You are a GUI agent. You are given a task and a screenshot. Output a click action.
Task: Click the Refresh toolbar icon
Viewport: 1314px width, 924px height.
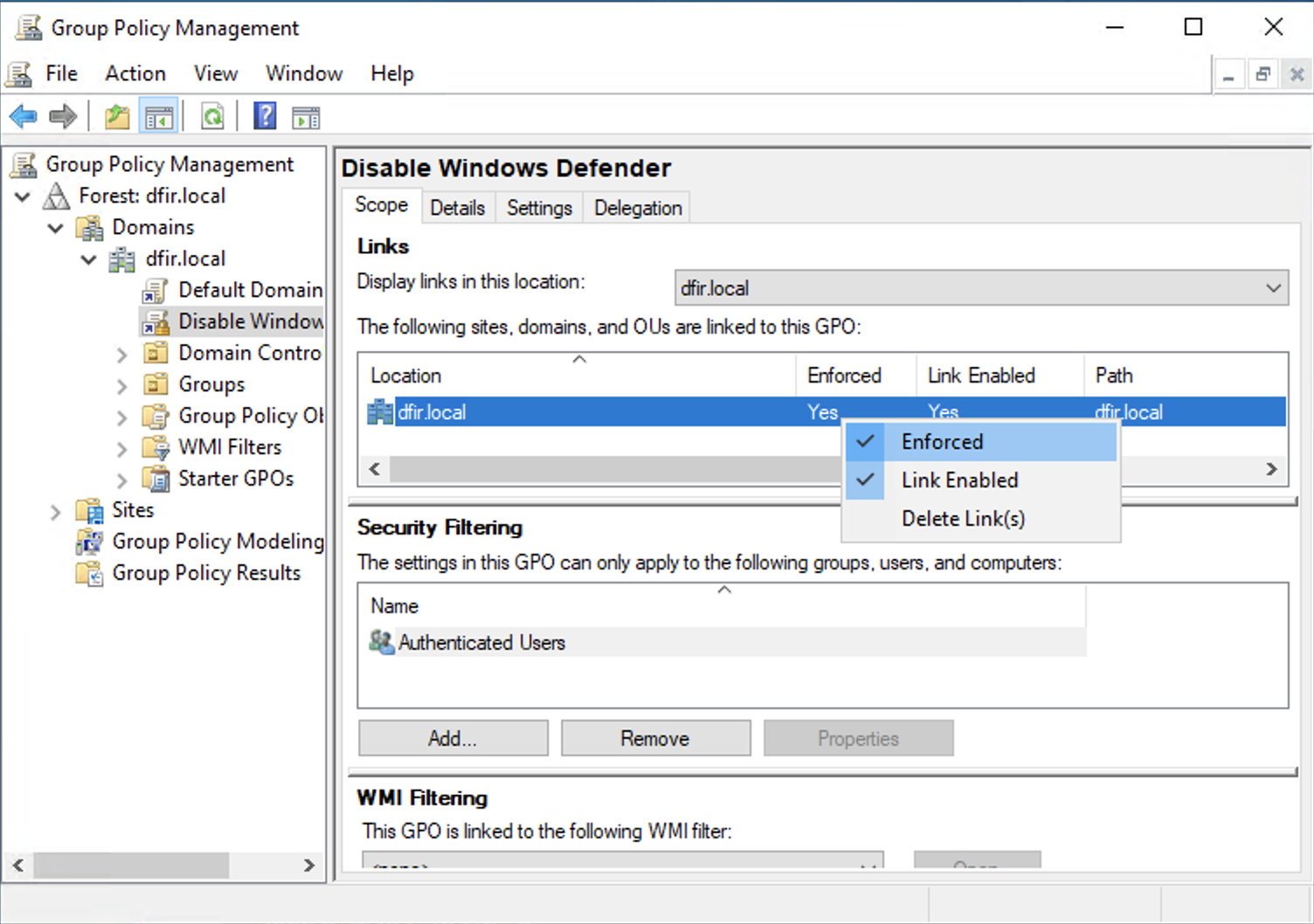tap(212, 116)
